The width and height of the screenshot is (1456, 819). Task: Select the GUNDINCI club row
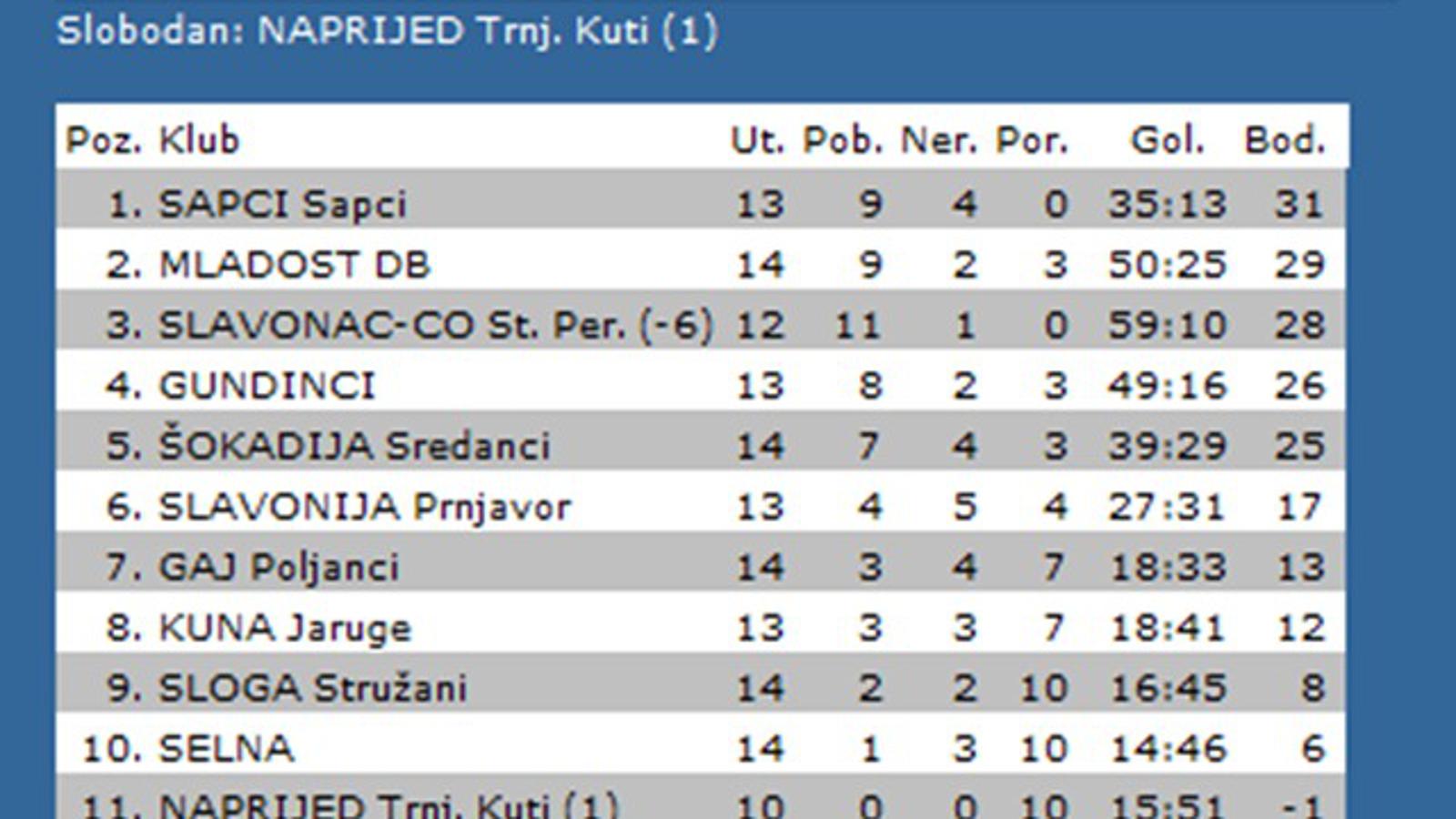pos(701,385)
